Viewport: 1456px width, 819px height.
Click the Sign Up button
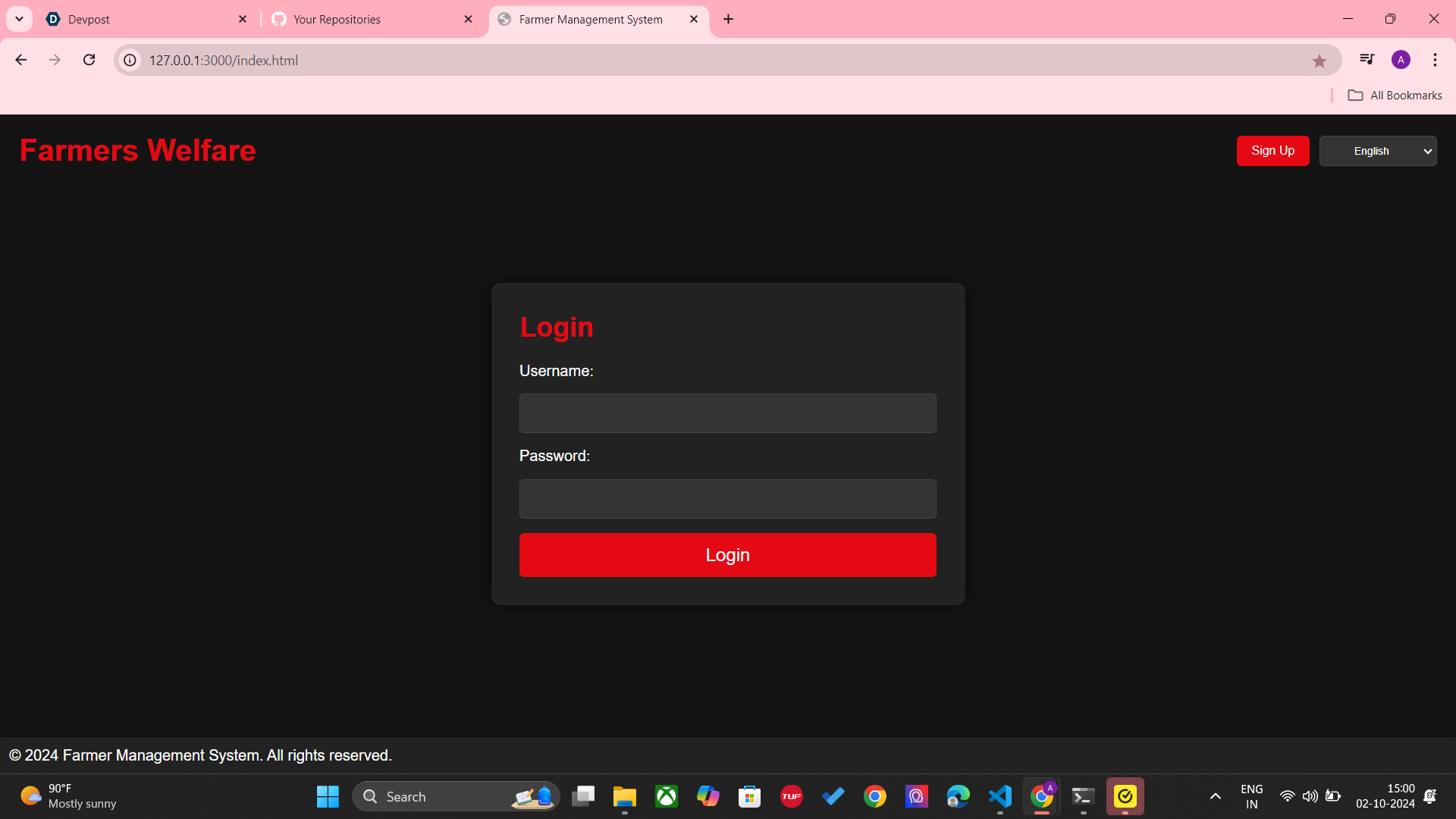tap(1272, 151)
